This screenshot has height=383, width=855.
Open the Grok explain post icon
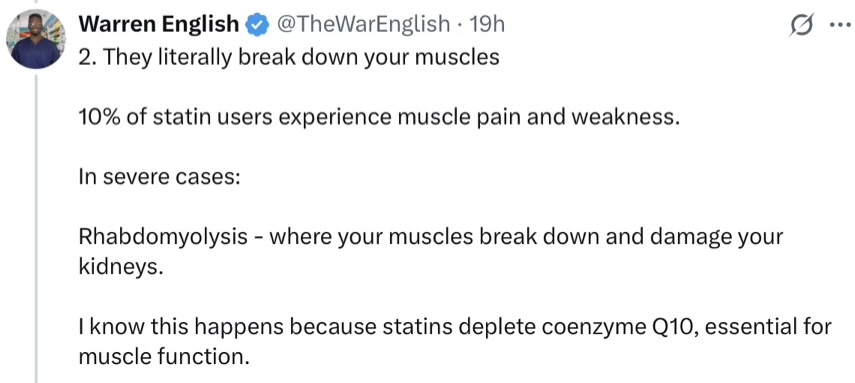[x=802, y=25]
